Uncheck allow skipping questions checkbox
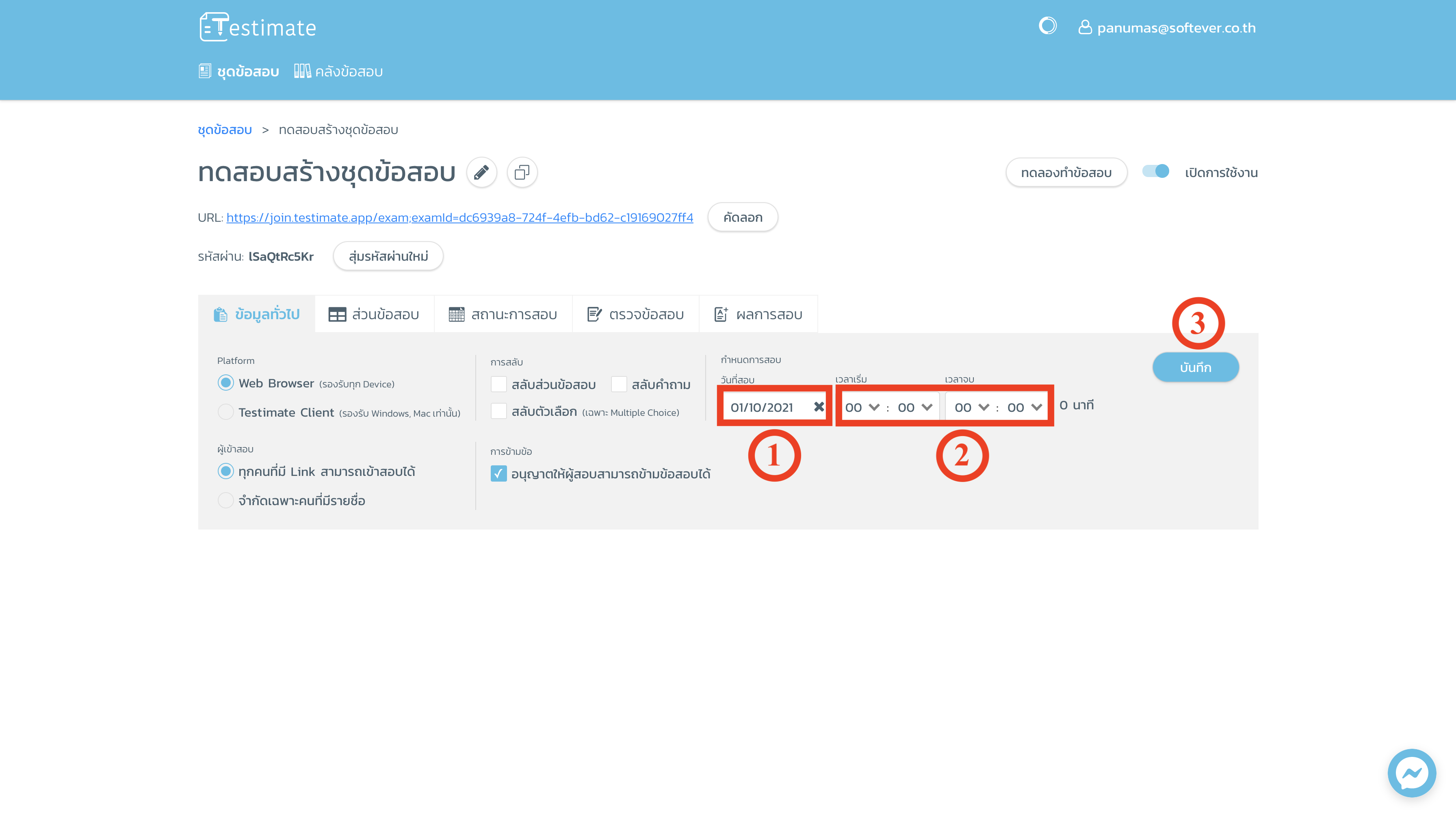Viewport: 1456px width, 817px height. (x=498, y=473)
